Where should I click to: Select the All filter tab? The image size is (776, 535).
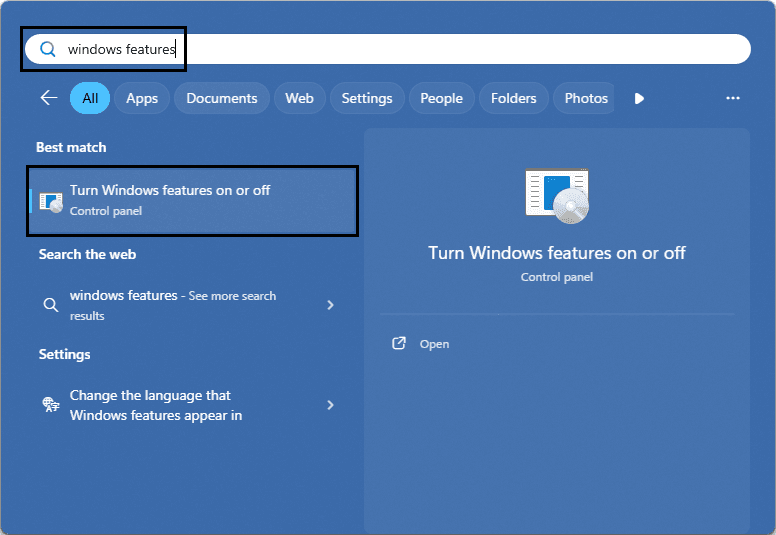pyautogui.click(x=90, y=98)
